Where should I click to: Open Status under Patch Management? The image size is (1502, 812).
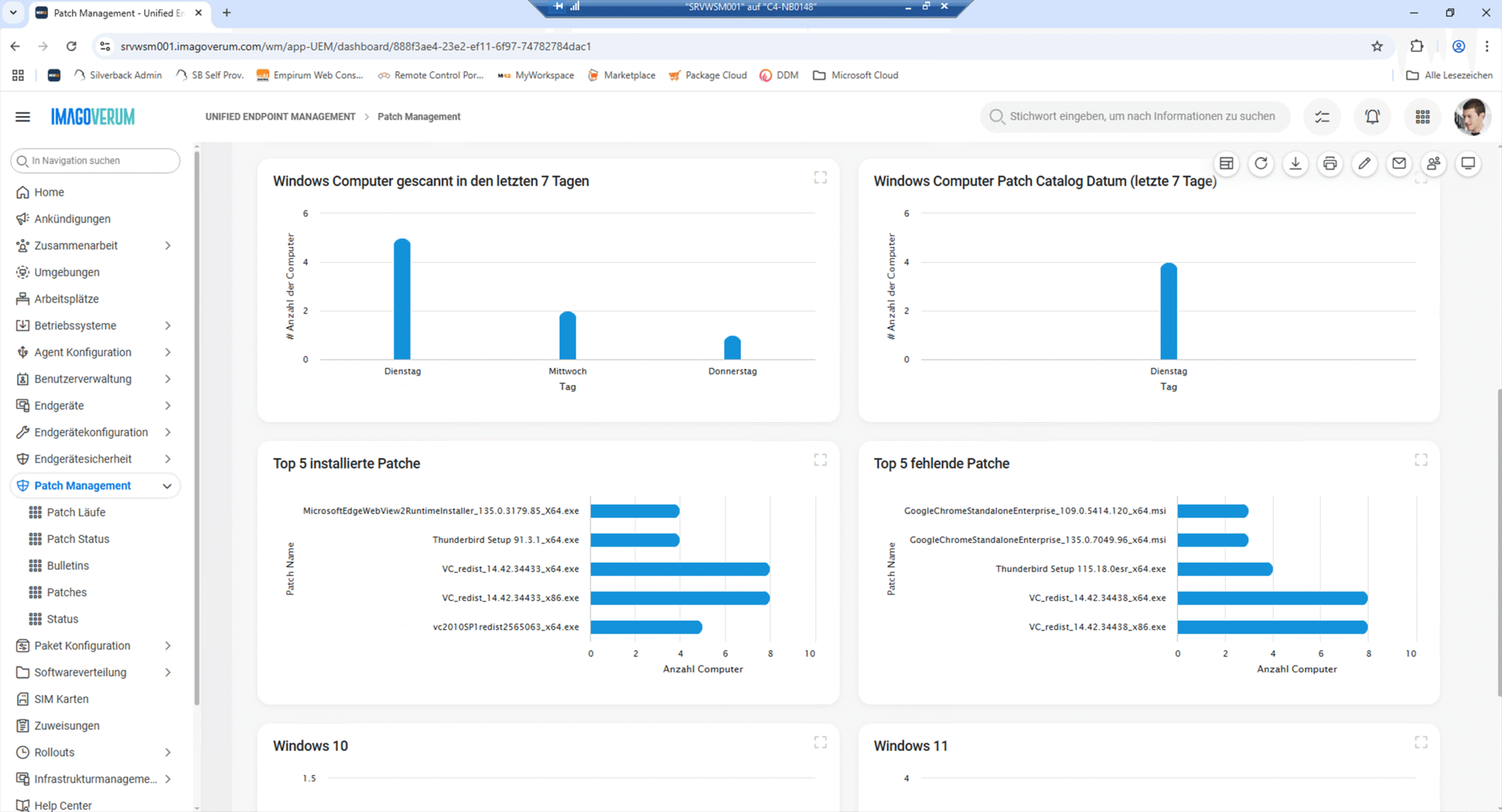point(63,619)
